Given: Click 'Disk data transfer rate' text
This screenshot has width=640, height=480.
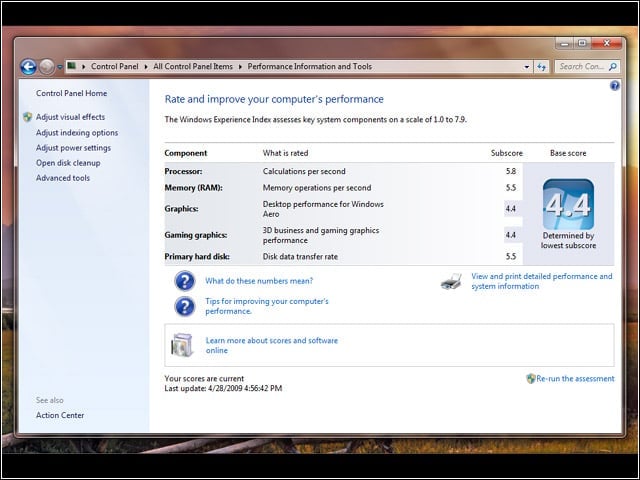Looking at the screenshot, I should [x=300, y=257].
